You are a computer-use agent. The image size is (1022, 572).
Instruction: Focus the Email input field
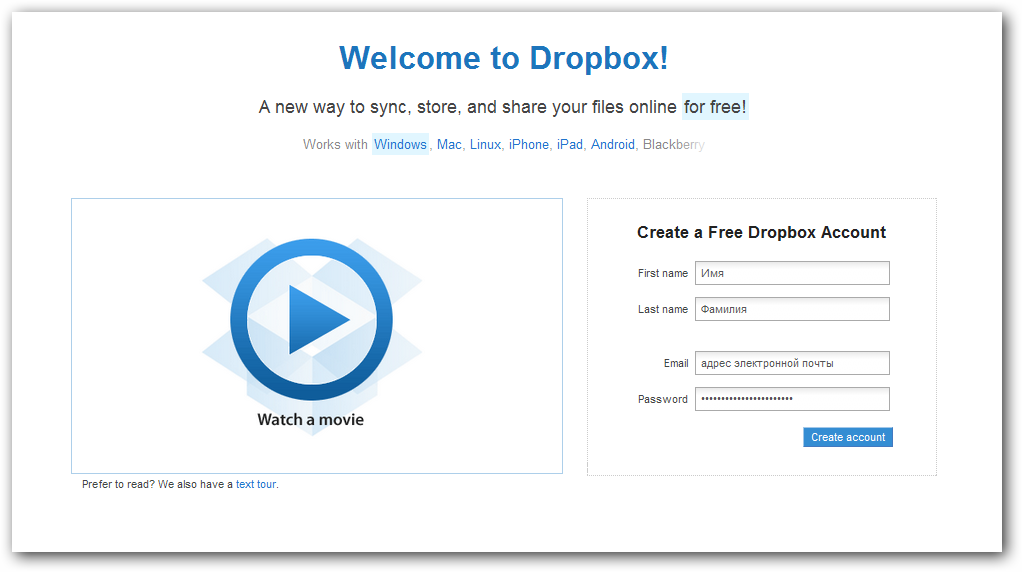[792, 363]
